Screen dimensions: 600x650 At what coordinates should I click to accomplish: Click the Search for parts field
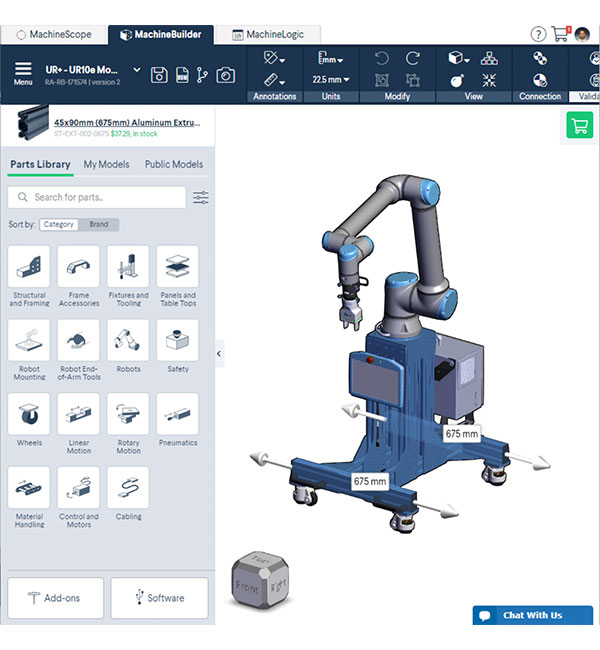(x=97, y=197)
